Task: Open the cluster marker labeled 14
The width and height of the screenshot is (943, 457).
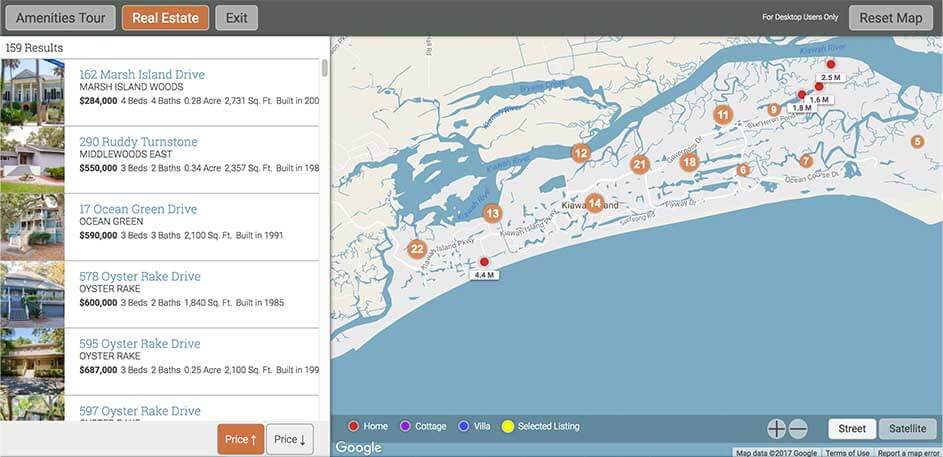Action: click(x=595, y=203)
